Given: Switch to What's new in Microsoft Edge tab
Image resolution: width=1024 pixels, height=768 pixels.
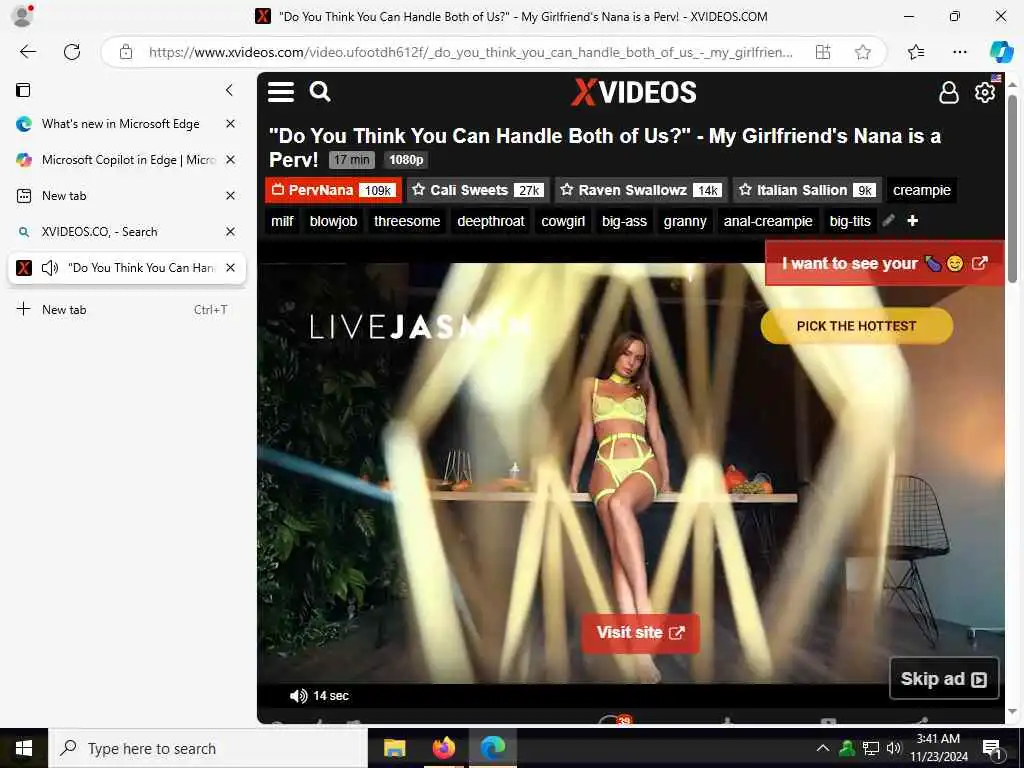Looking at the screenshot, I should (x=121, y=123).
